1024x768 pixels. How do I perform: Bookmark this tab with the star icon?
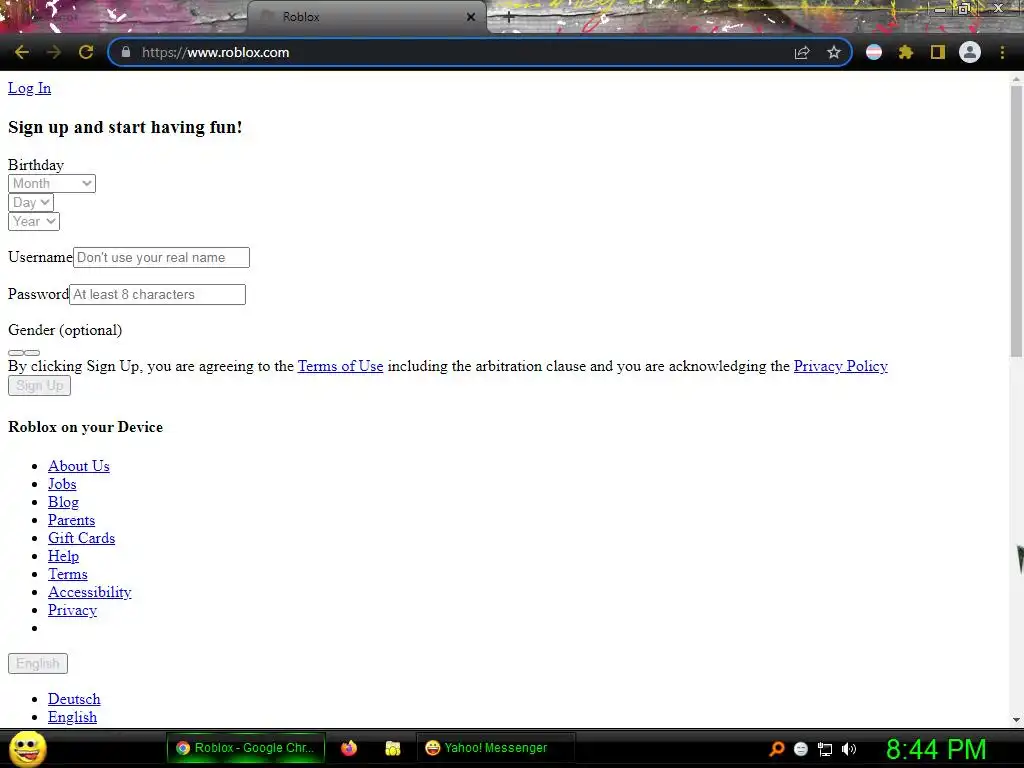coord(833,52)
